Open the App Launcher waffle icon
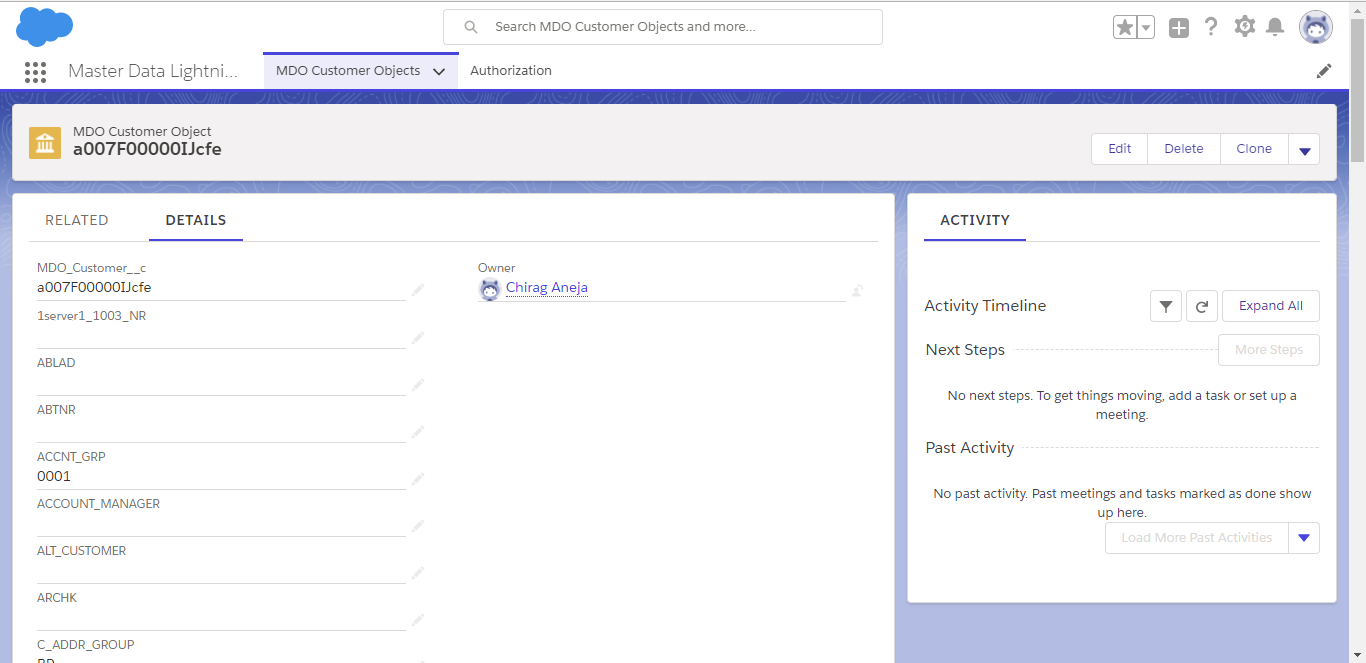Screen dimensions: 1366x663 tap(35, 71)
